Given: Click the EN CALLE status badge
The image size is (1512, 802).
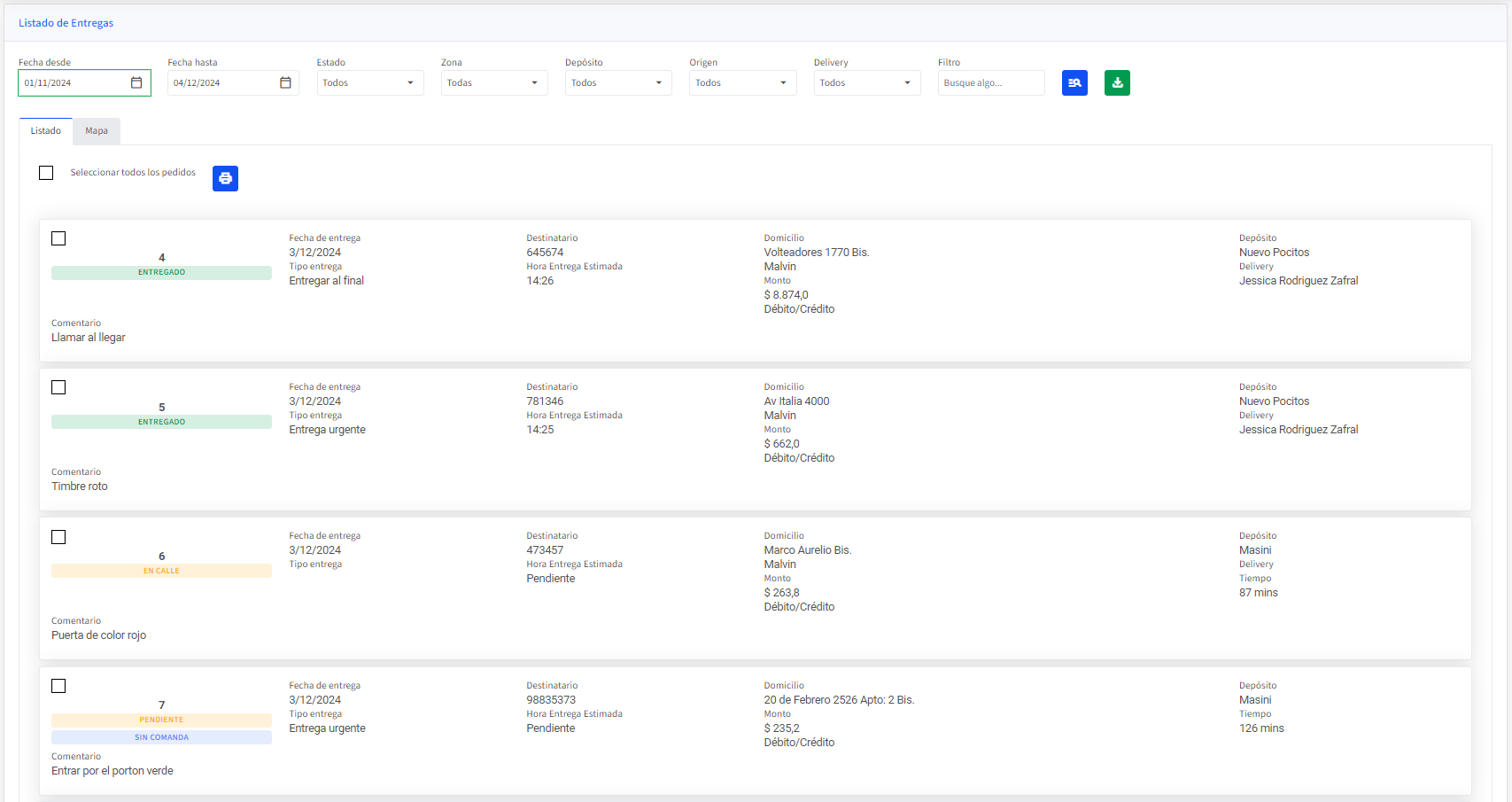Looking at the screenshot, I should click(161, 571).
